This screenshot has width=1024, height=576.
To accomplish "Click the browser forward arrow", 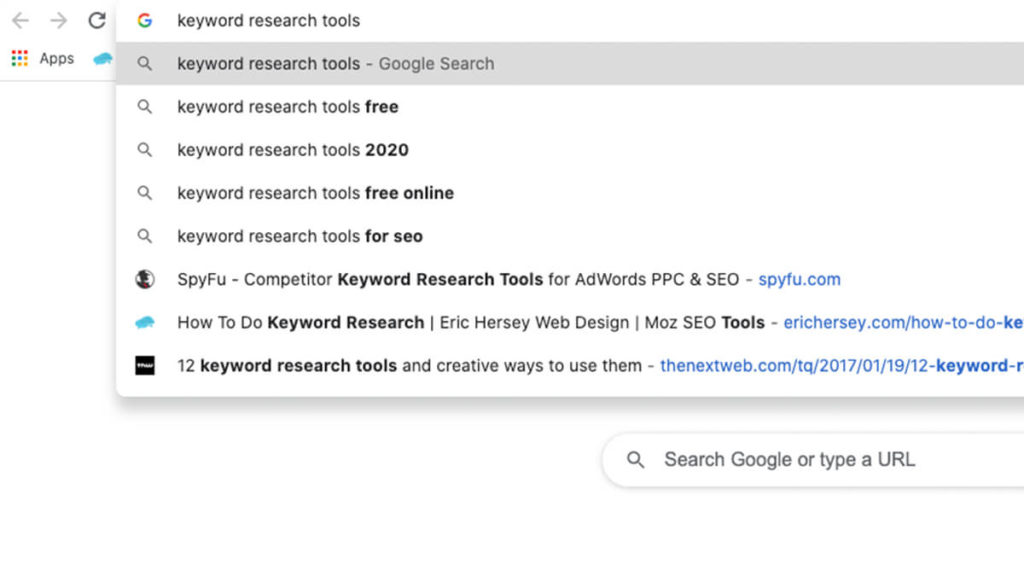I will (x=59, y=20).
